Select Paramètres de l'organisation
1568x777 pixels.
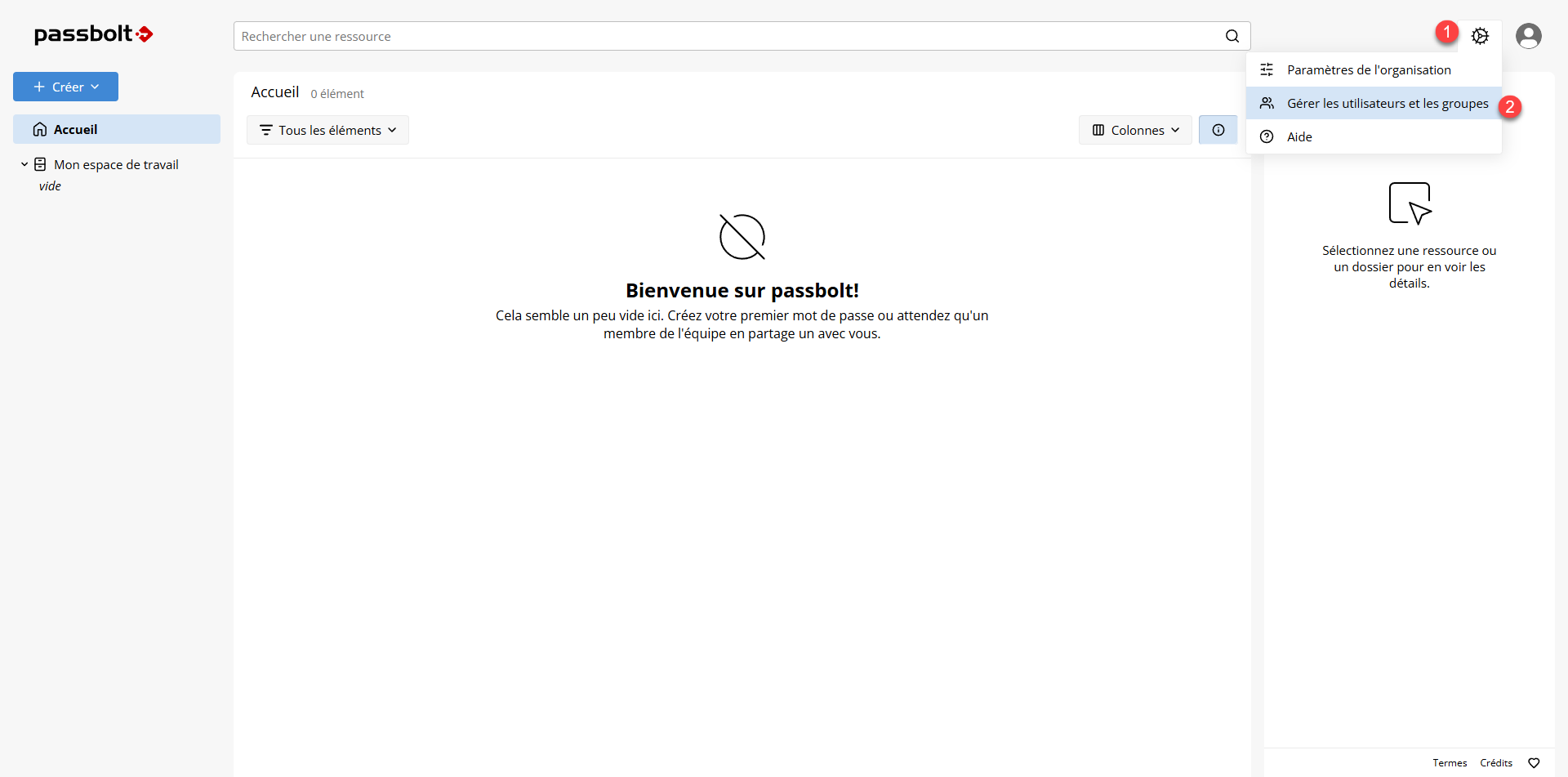click(1369, 70)
